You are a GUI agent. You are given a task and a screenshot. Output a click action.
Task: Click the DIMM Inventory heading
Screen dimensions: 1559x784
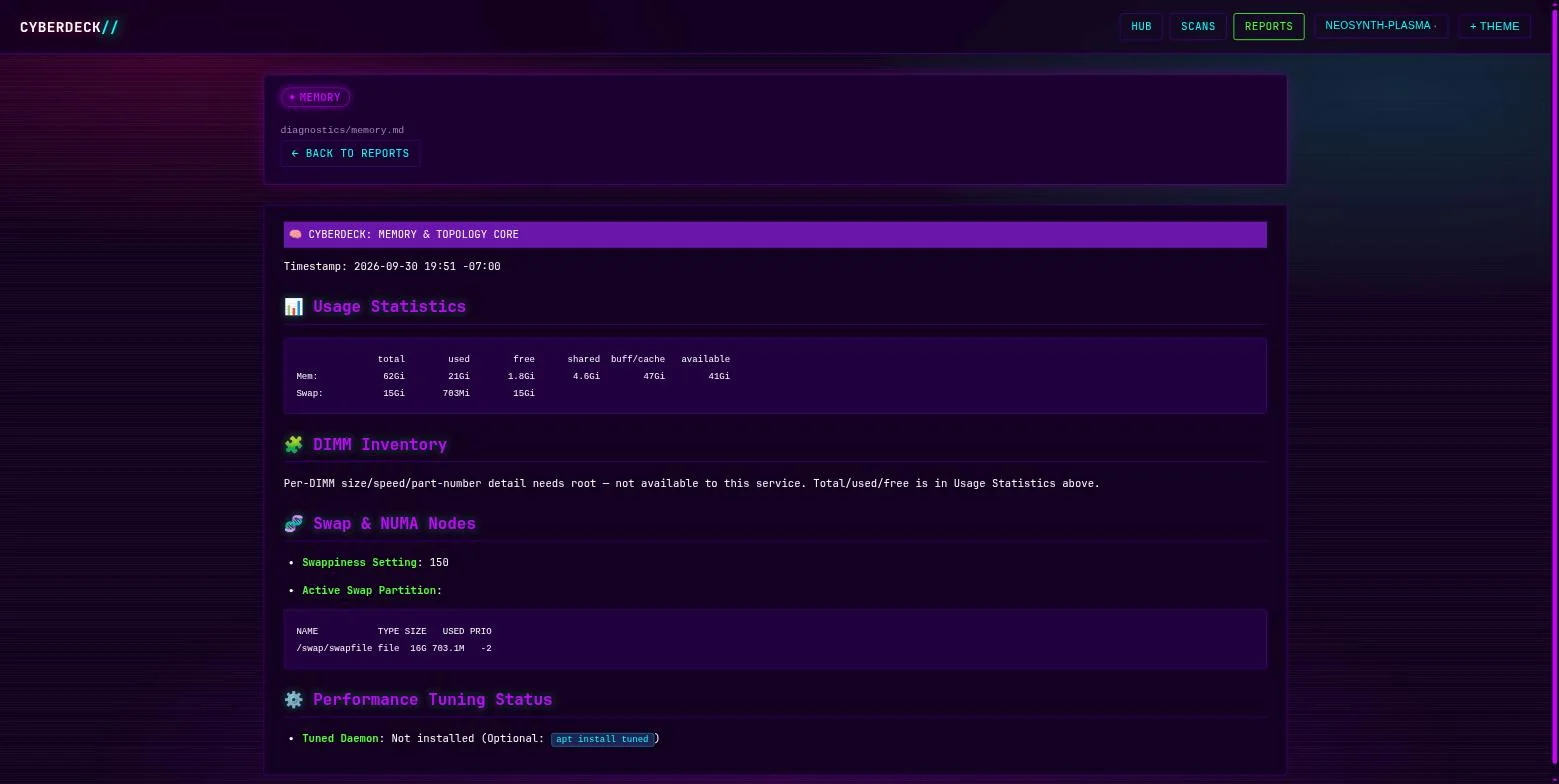(380, 445)
